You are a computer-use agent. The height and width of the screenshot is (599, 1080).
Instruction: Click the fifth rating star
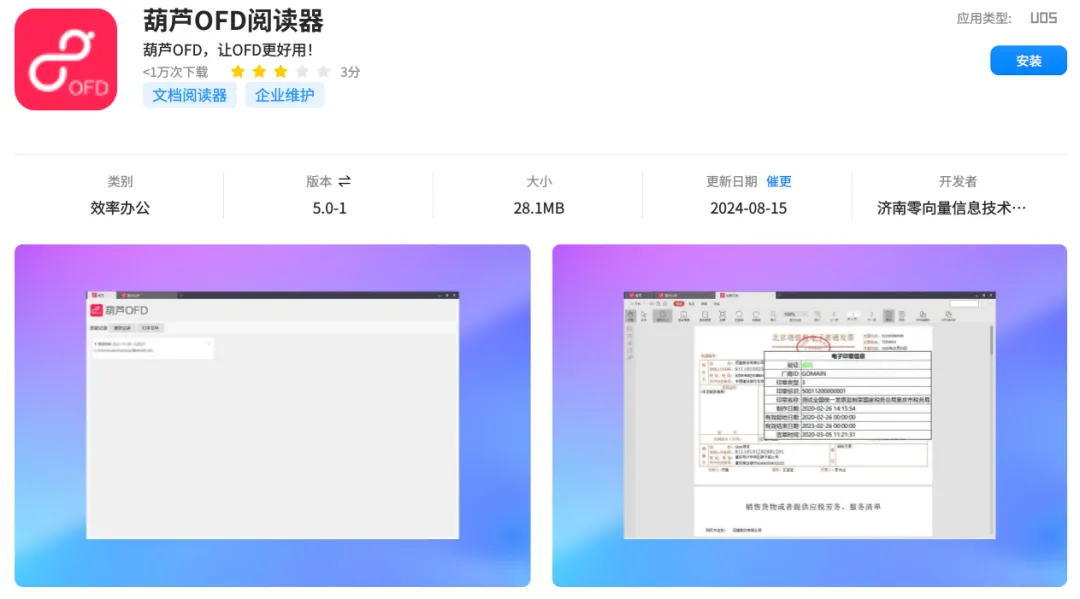pos(323,72)
